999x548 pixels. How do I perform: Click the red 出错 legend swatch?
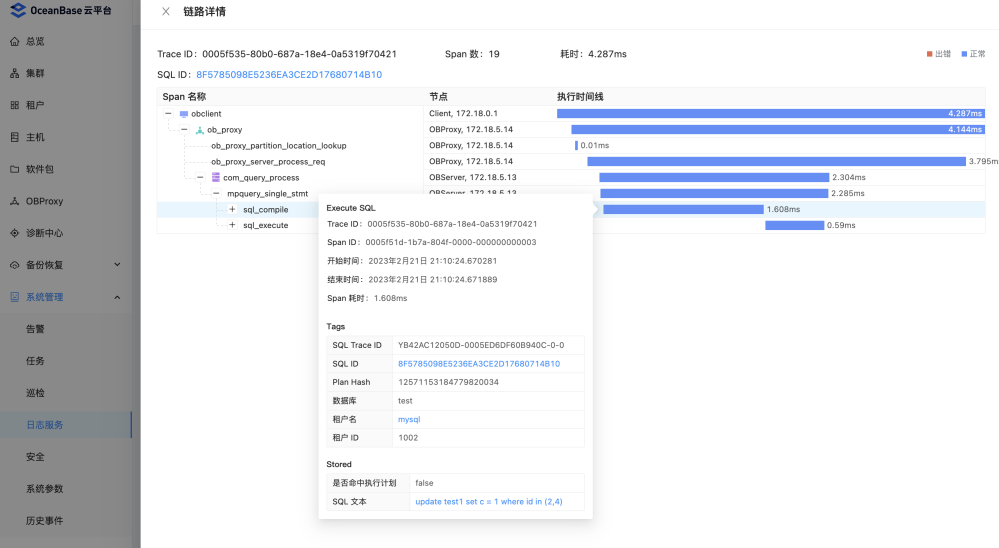930,54
